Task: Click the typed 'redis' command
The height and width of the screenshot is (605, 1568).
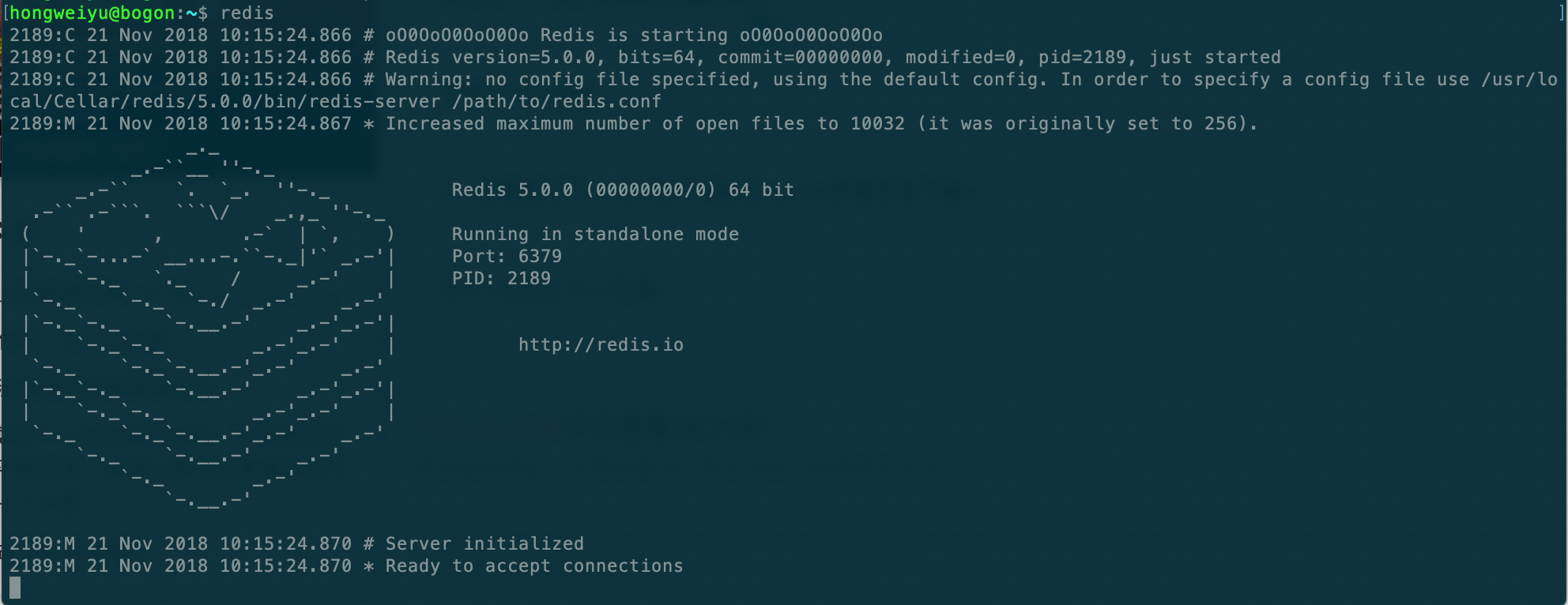Action: (247, 13)
